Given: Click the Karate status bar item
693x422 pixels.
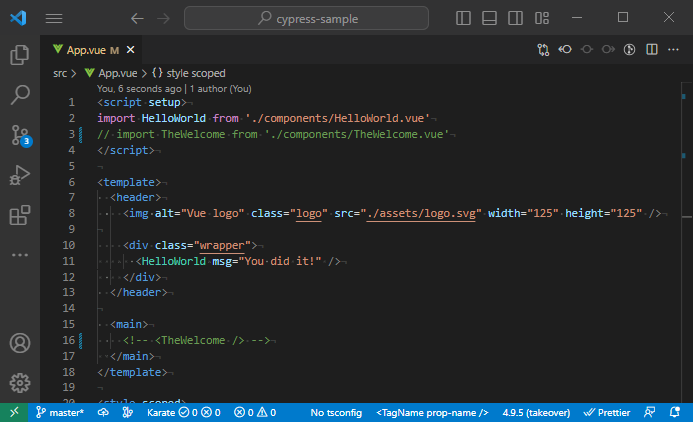Looking at the screenshot, I should [184, 412].
